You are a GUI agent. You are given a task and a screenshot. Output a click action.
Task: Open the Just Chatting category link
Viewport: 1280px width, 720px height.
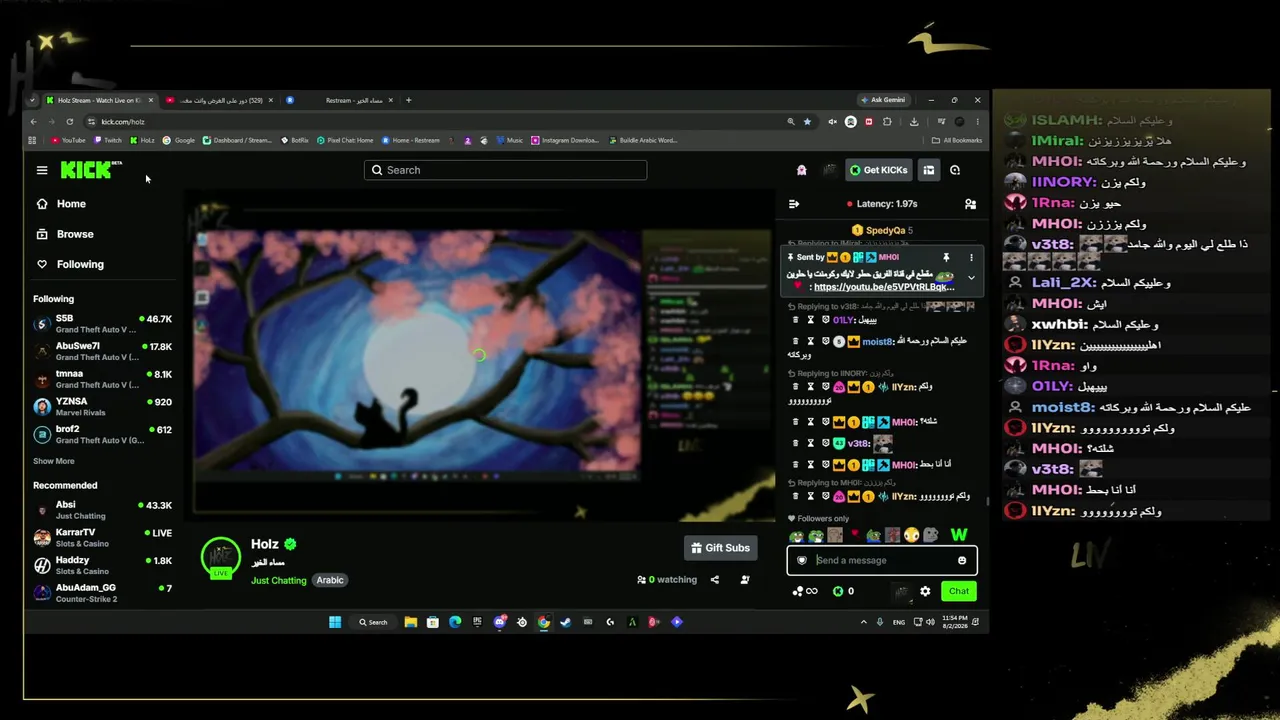[279, 580]
